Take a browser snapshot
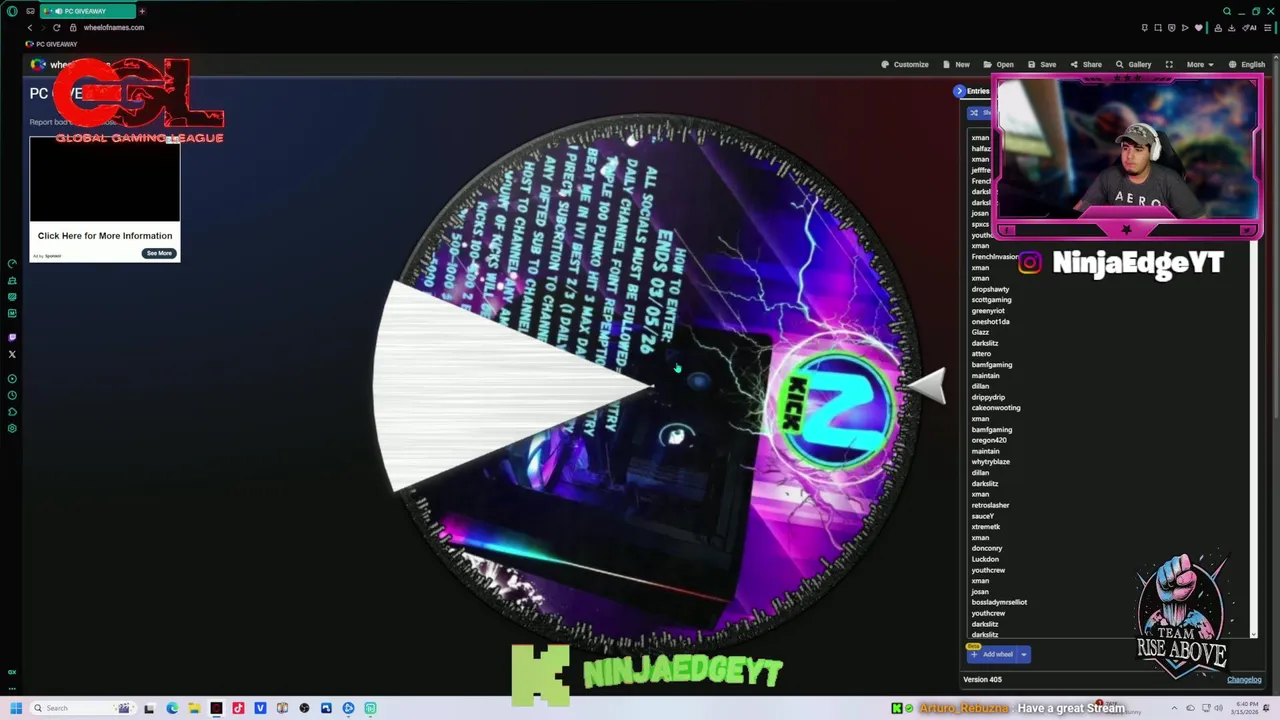 [1158, 27]
